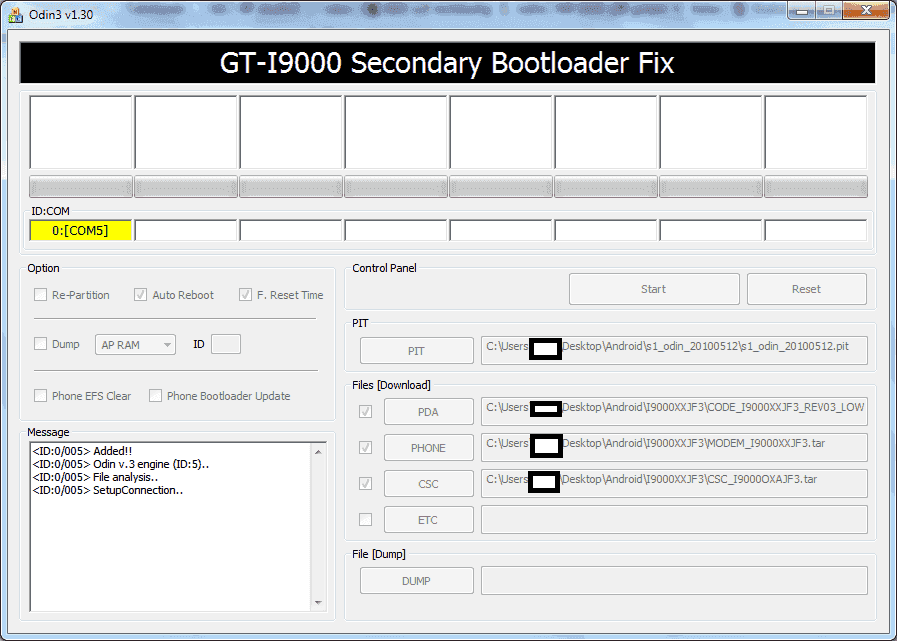Click the Start button
Image resolution: width=897 pixels, height=641 pixels.
point(654,289)
